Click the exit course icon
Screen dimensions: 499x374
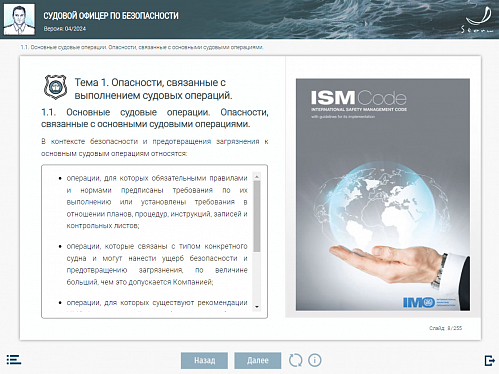[x=489, y=360]
